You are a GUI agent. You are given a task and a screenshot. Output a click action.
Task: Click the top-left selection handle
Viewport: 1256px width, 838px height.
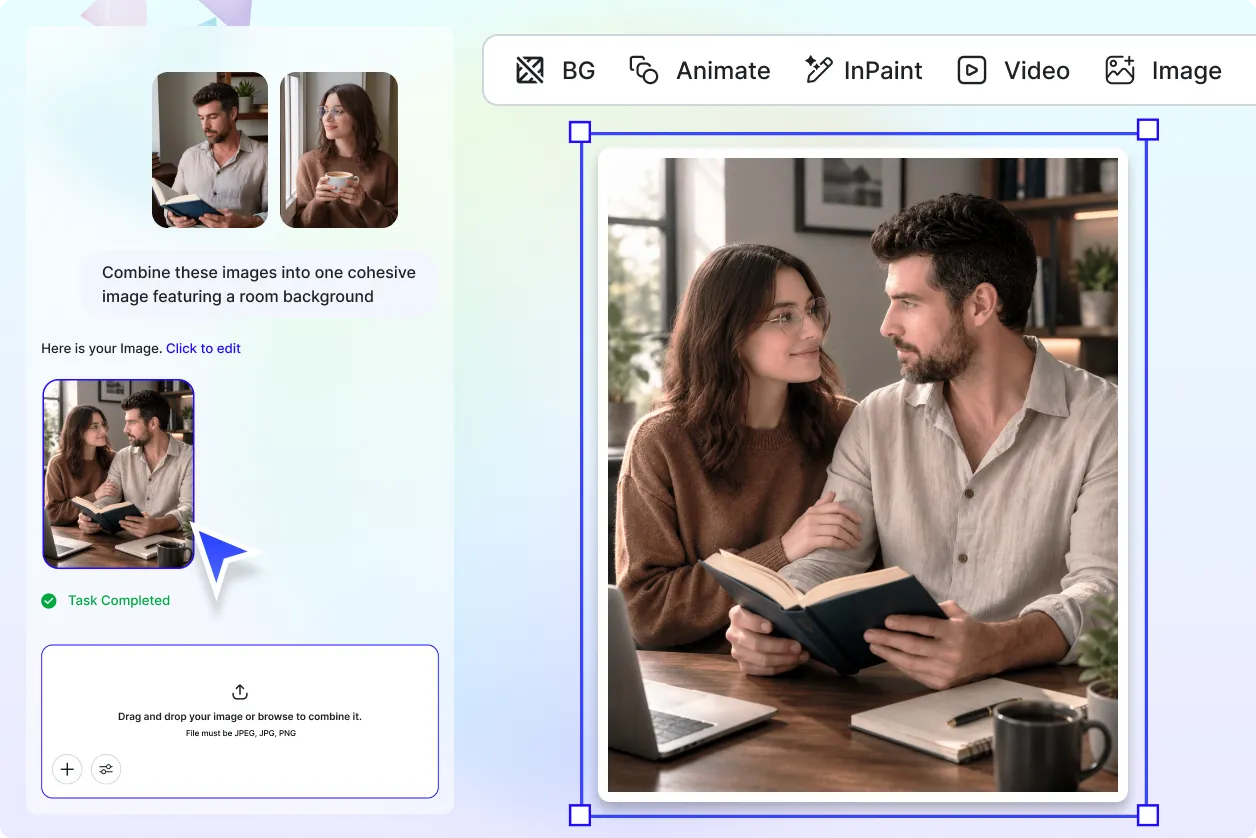(x=580, y=132)
